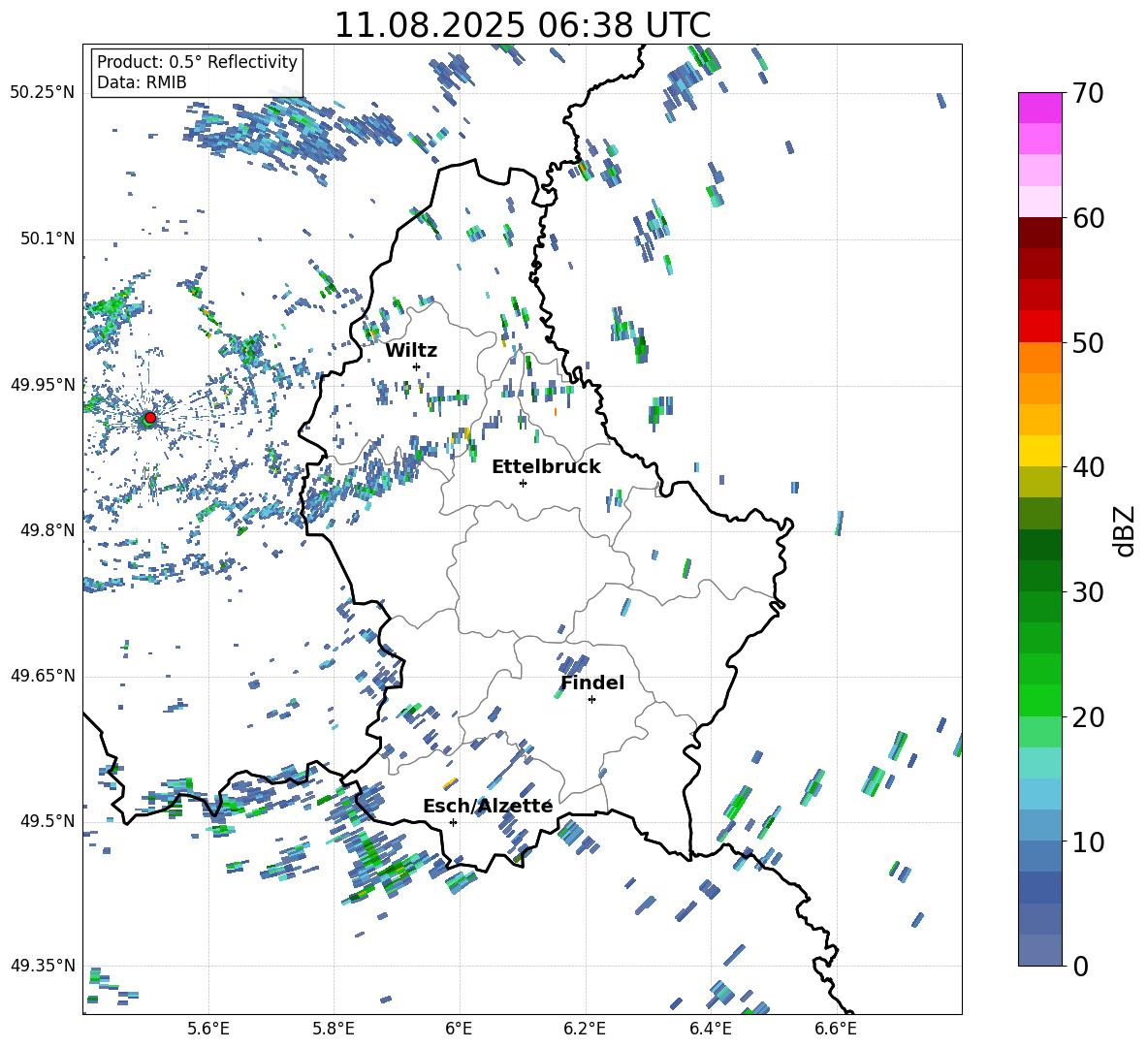Click the Ettelbruck station cross marker
Screen dimensions: 1148x1048
[523, 483]
